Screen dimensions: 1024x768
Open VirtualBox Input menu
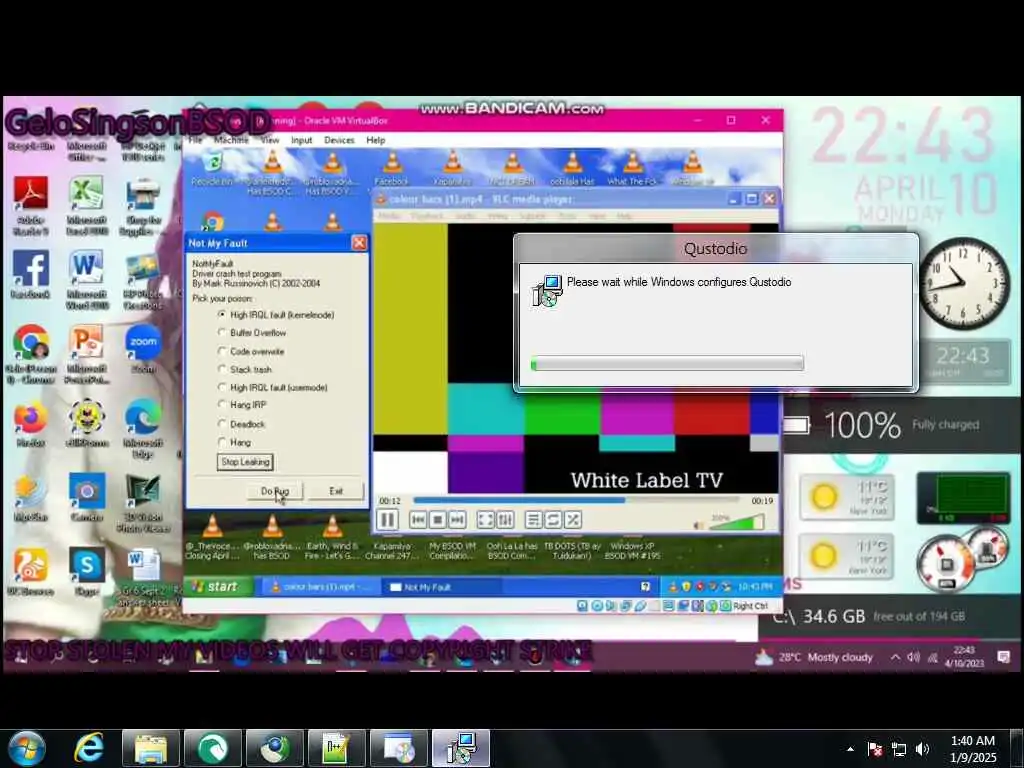pos(302,140)
